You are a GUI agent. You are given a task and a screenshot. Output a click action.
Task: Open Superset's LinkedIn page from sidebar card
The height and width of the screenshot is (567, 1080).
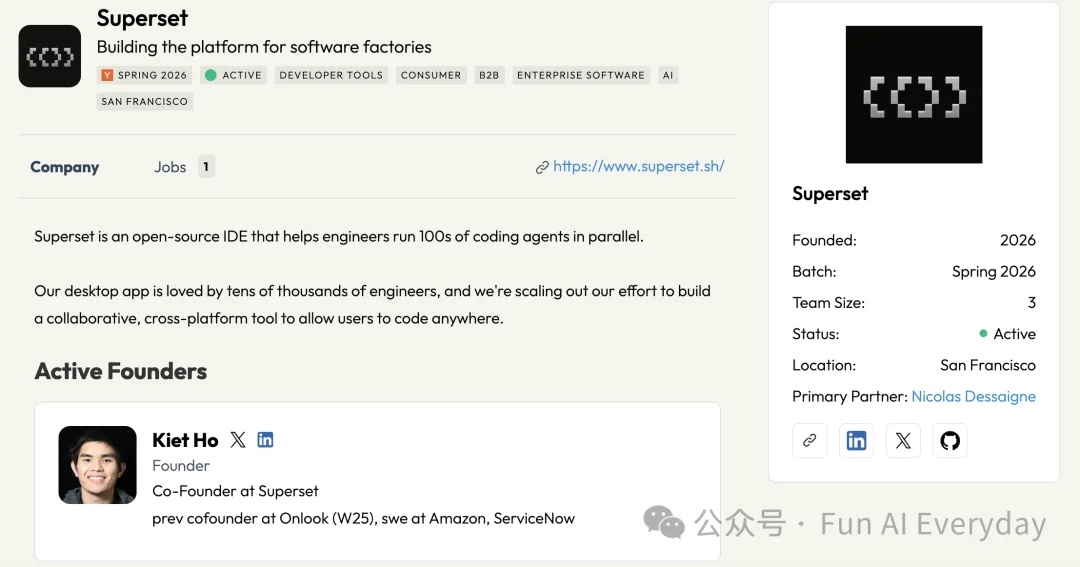pyautogui.click(x=856, y=440)
